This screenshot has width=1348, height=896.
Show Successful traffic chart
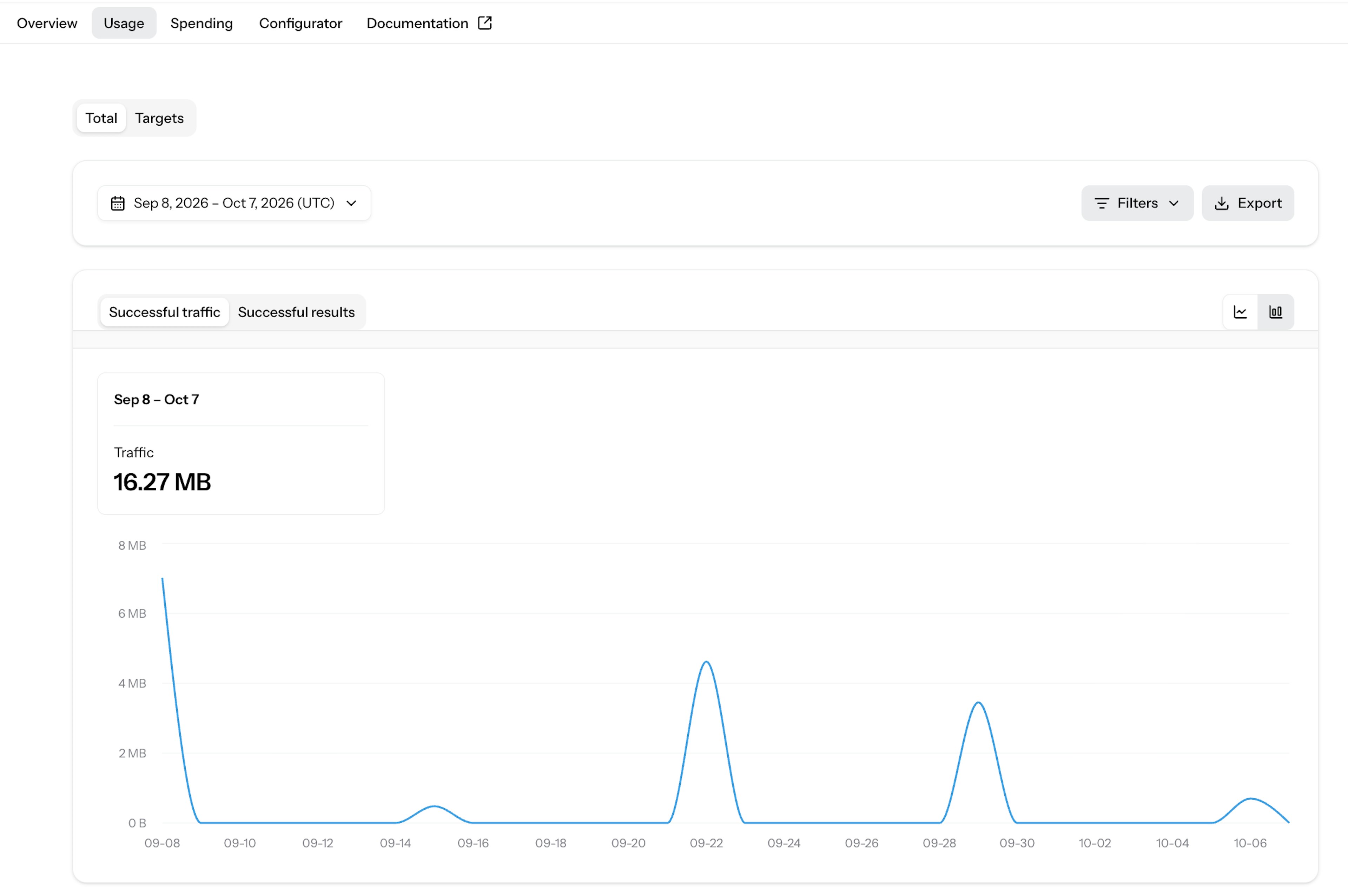click(165, 312)
